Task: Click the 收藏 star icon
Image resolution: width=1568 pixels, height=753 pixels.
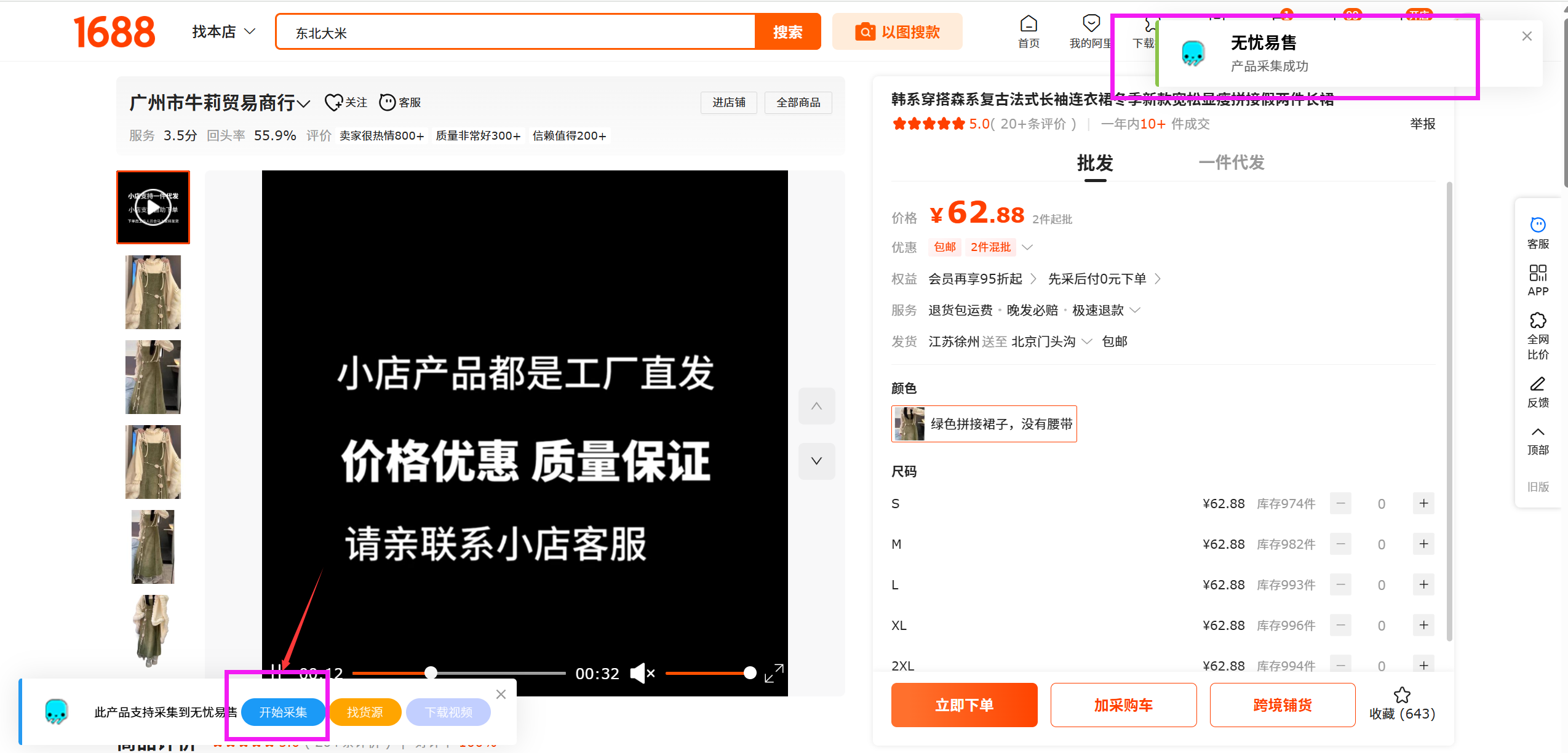Action: coord(1402,695)
